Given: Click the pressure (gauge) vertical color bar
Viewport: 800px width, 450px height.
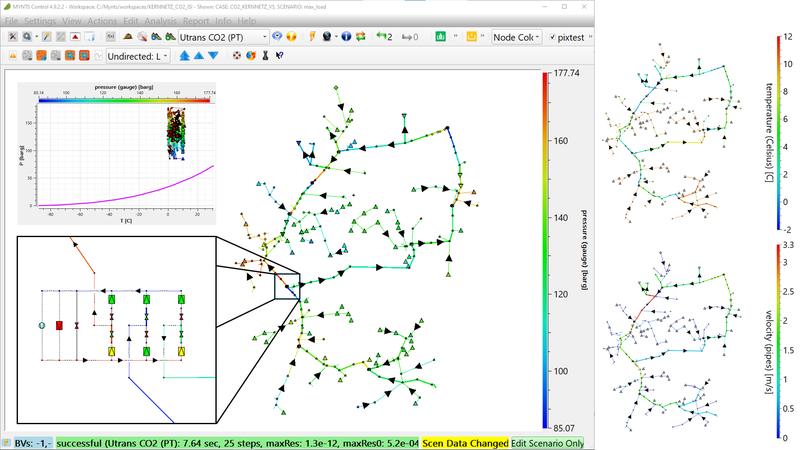Looking at the screenshot, I should pos(545,251).
